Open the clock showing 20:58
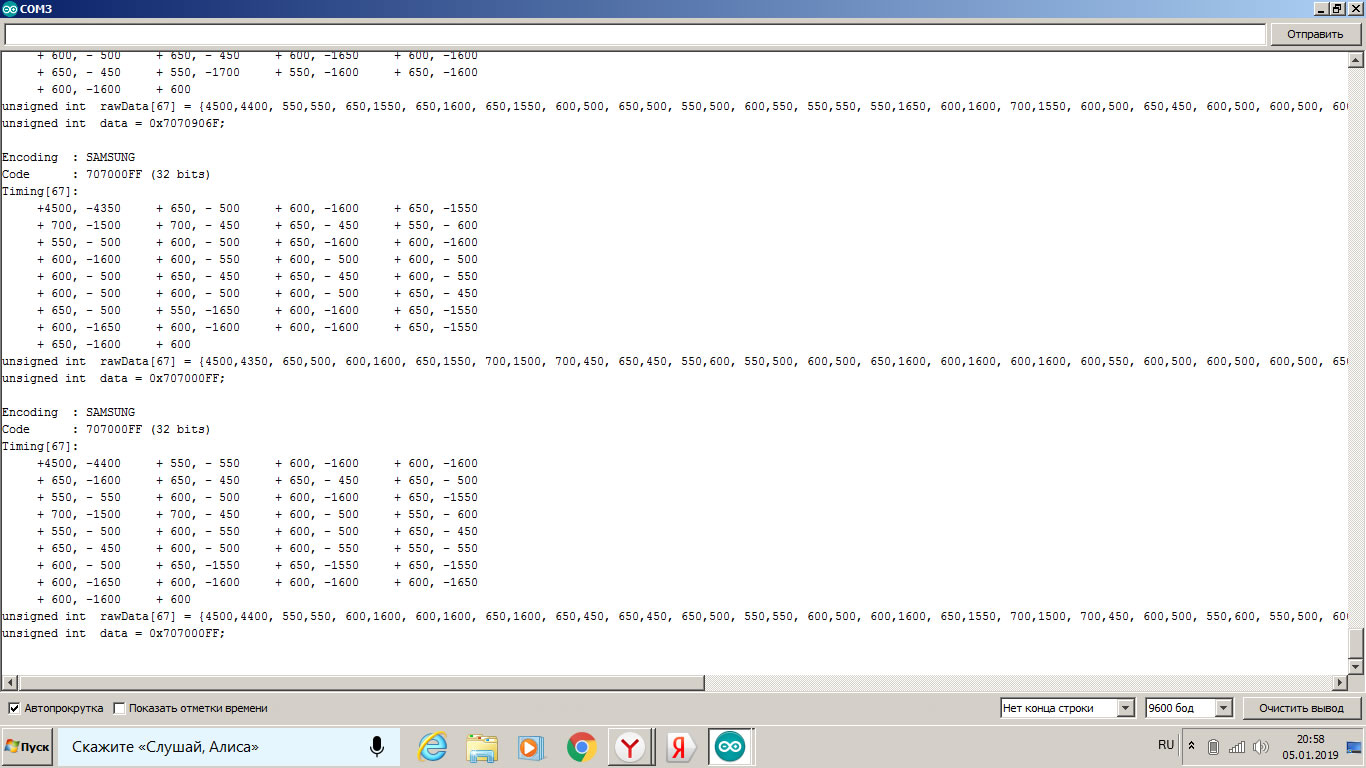The width and height of the screenshot is (1366, 768). coord(1311,747)
